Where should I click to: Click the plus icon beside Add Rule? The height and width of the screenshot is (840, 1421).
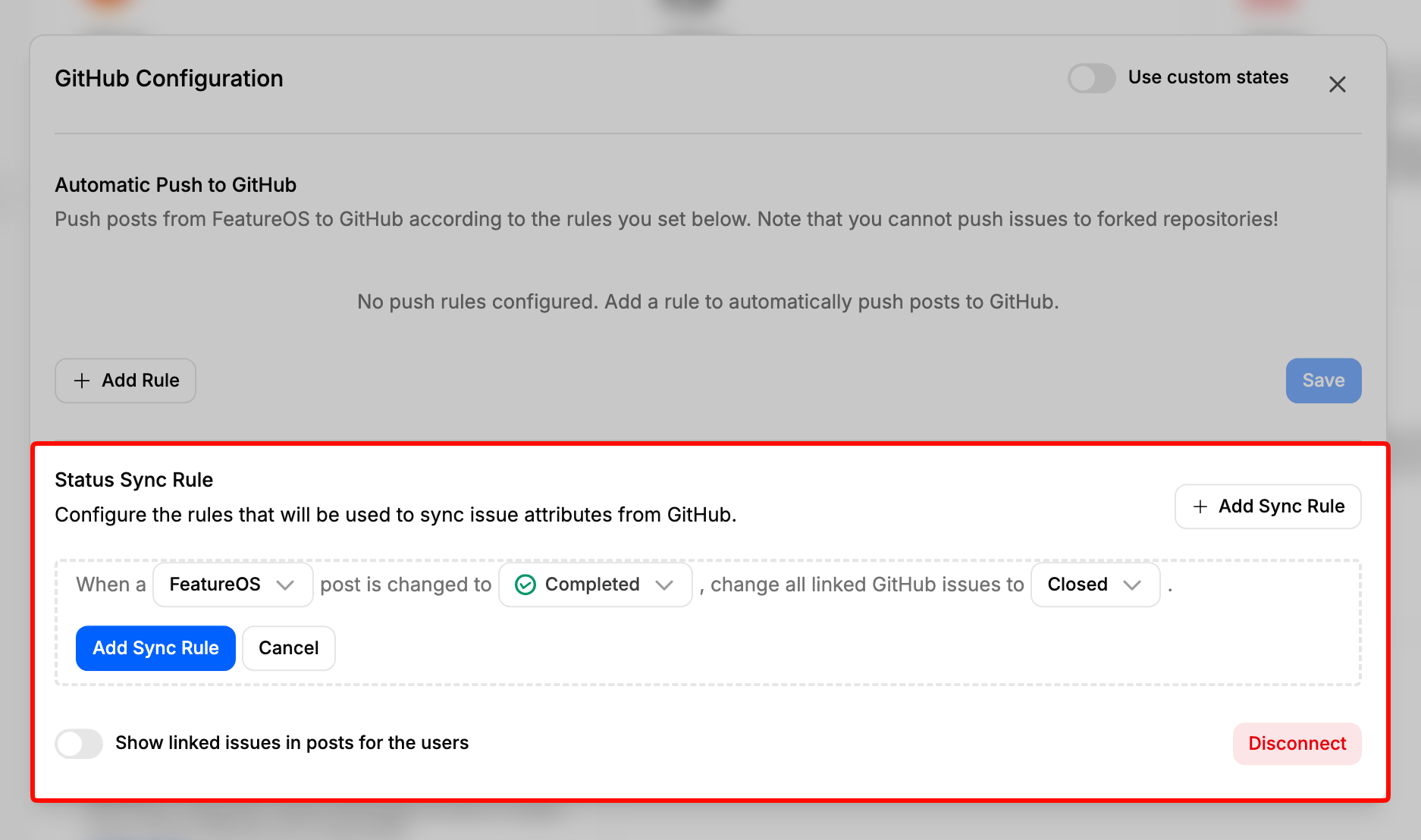pyautogui.click(x=82, y=381)
